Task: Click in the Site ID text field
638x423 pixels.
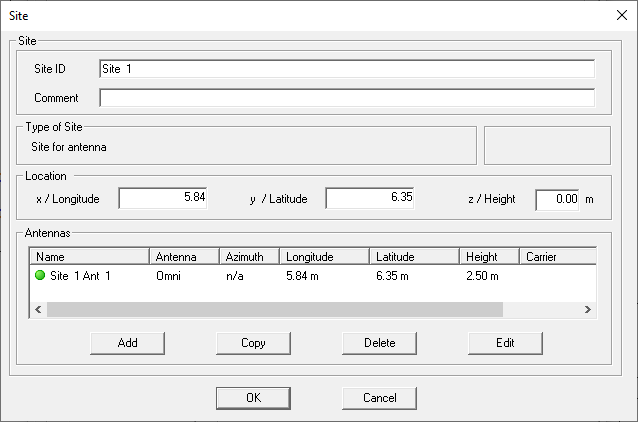Action: pos(346,68)
